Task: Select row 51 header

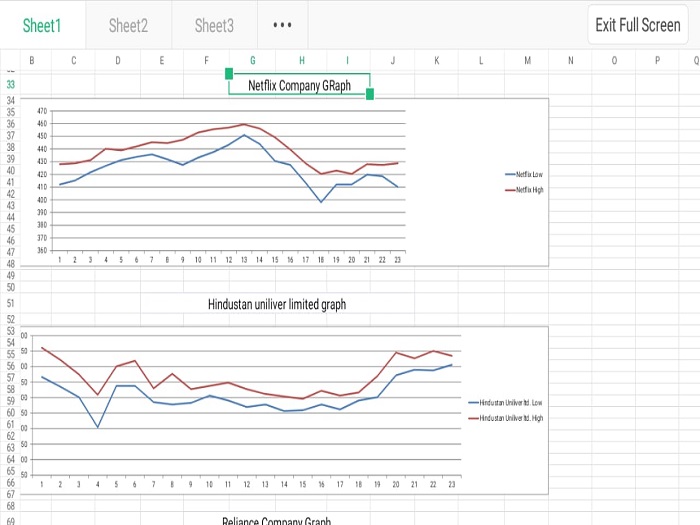Action: tap(10, 304)
